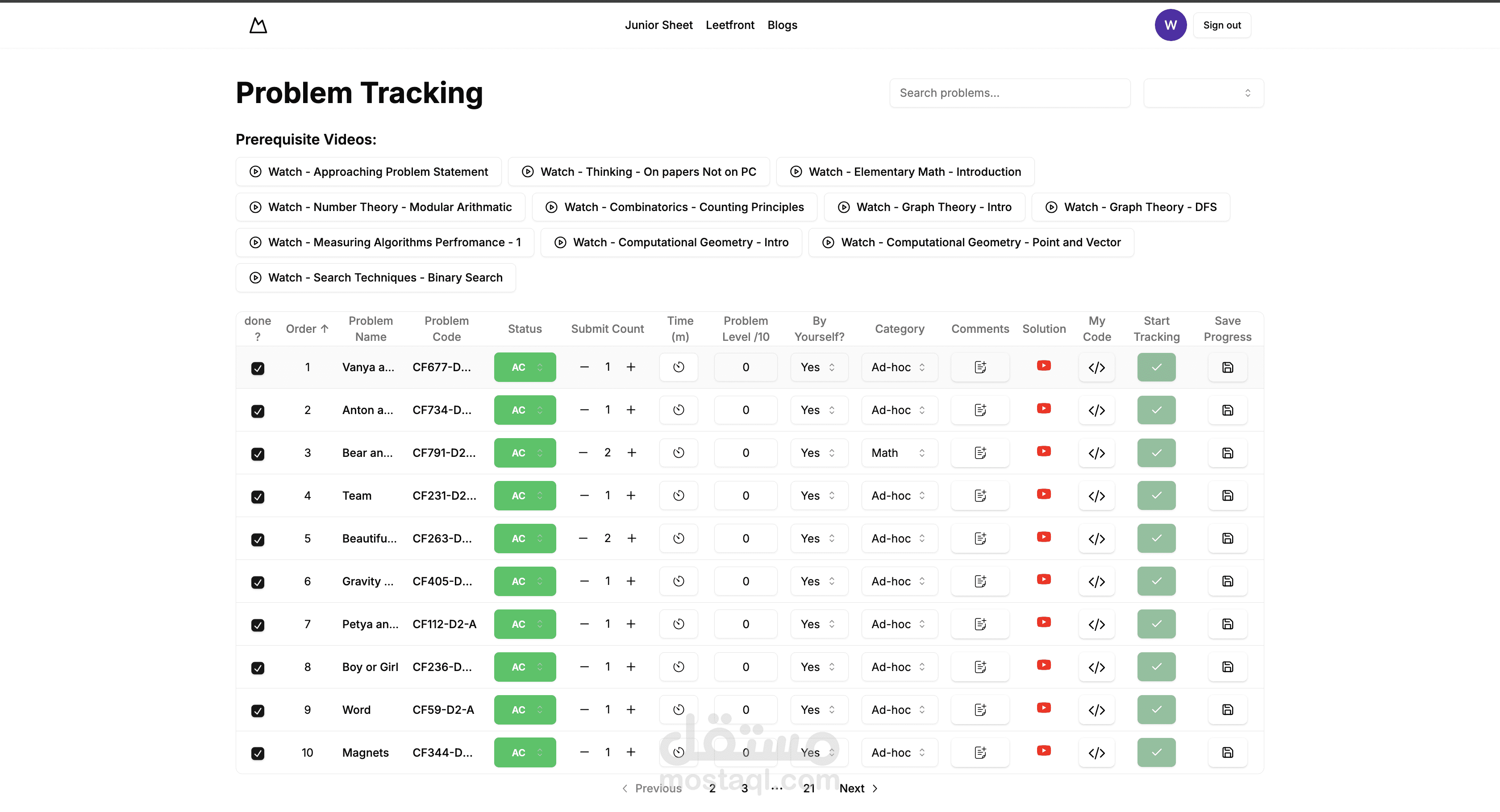The image size is (1500, 812).
Task: Open AC status dropdown for Magnets row
Action: pyautogui.click(x=525, y=753)
